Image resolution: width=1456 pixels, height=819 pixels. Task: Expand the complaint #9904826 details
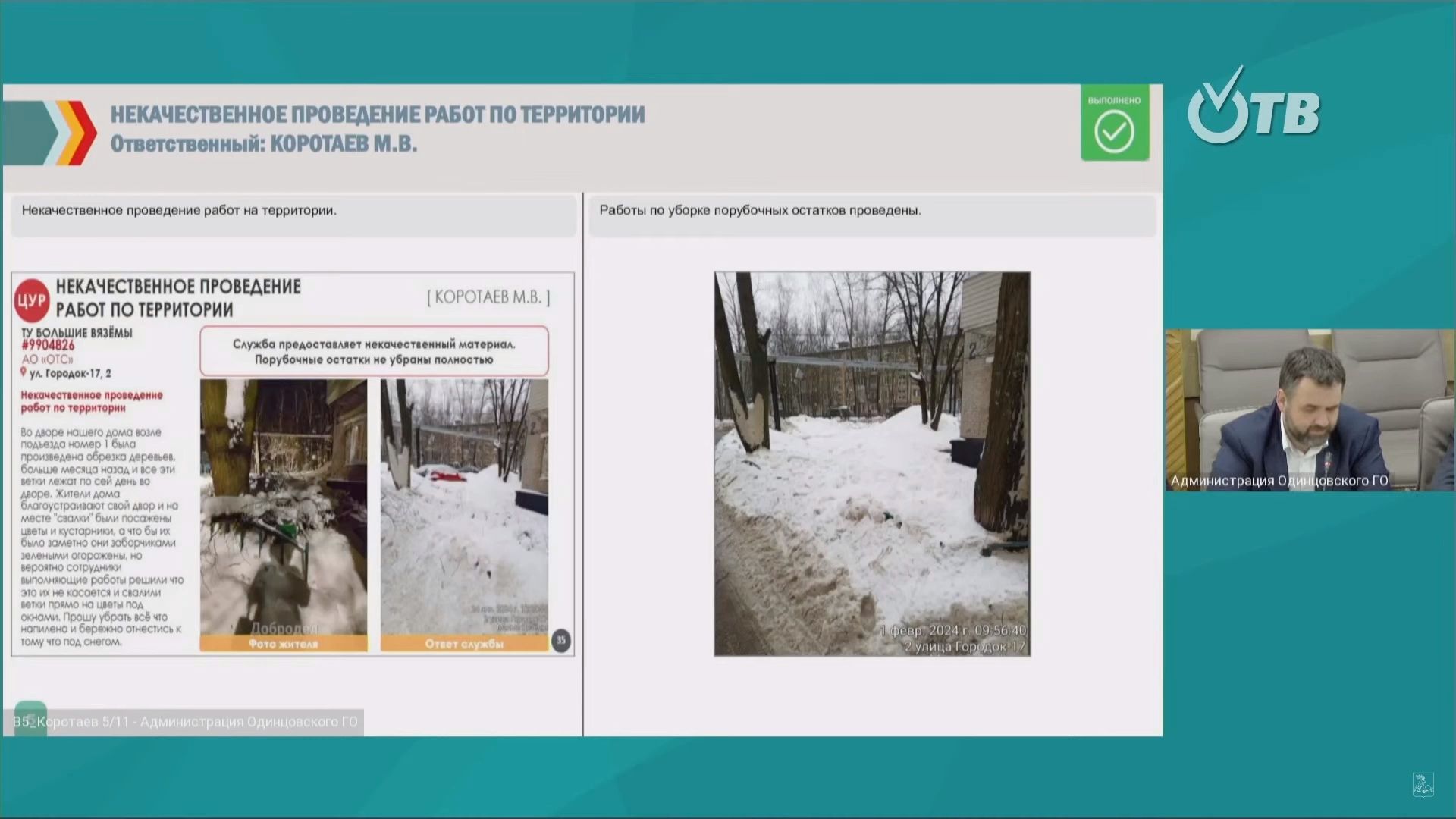(x=47, y=345)
